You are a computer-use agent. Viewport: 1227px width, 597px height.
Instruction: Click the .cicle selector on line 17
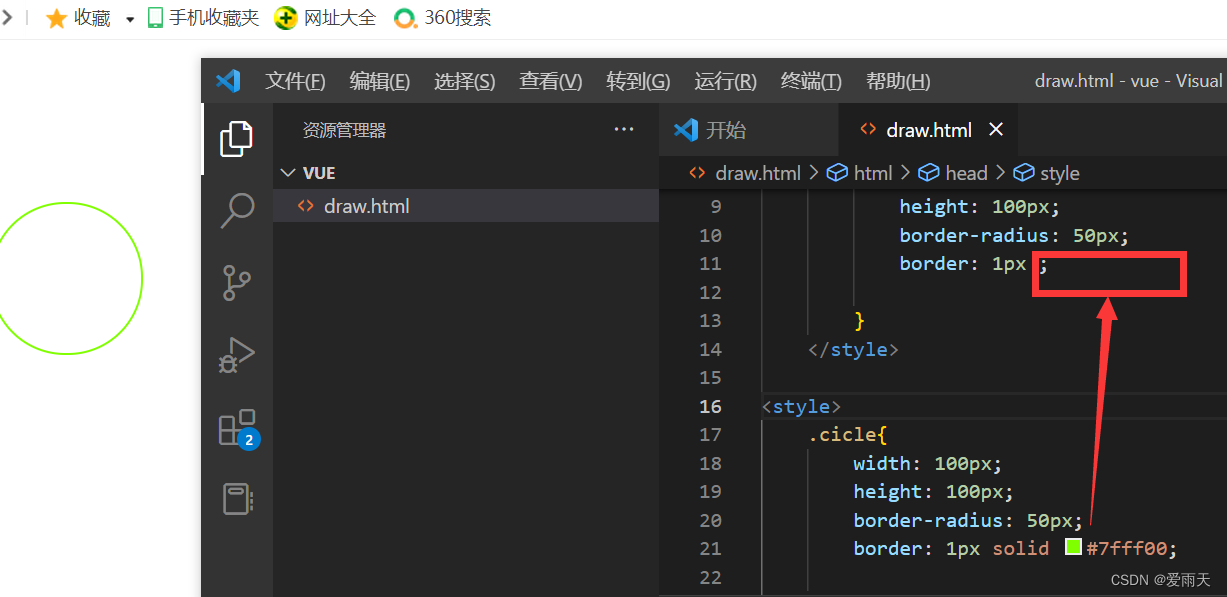(843, 435)
